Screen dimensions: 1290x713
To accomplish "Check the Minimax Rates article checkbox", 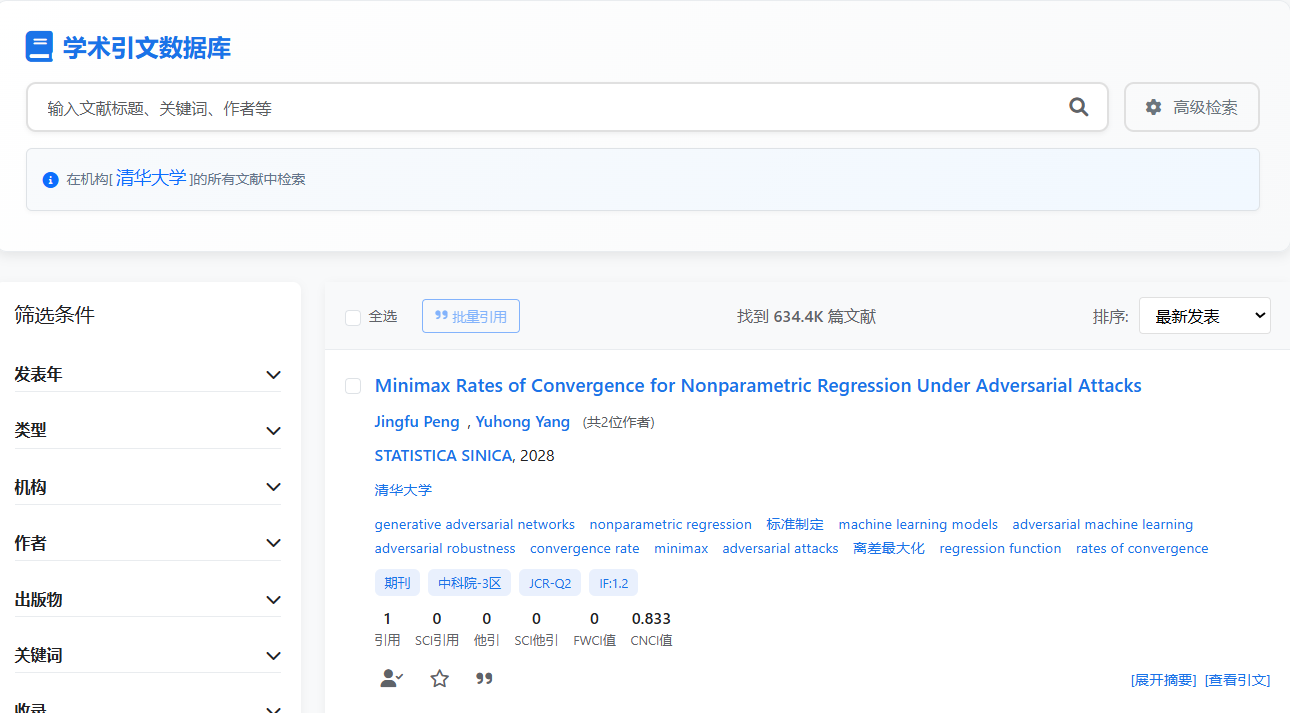I will point(353,386).
